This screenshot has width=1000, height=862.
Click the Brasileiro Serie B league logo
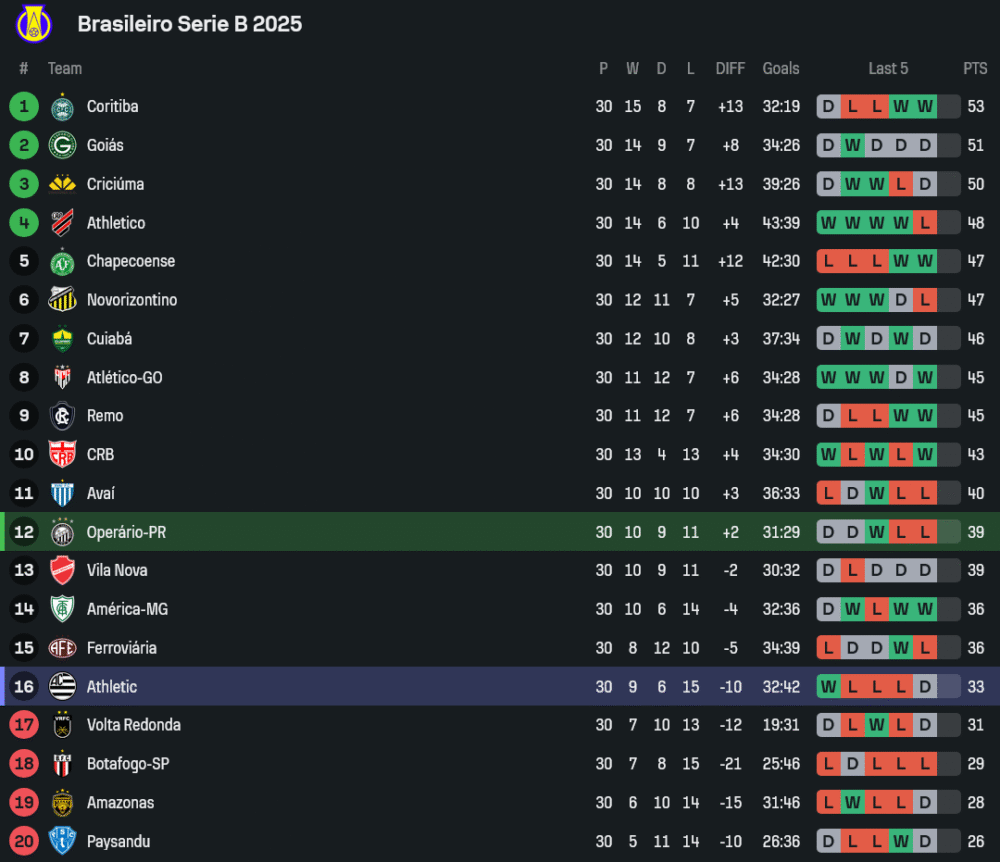point(34,24)
